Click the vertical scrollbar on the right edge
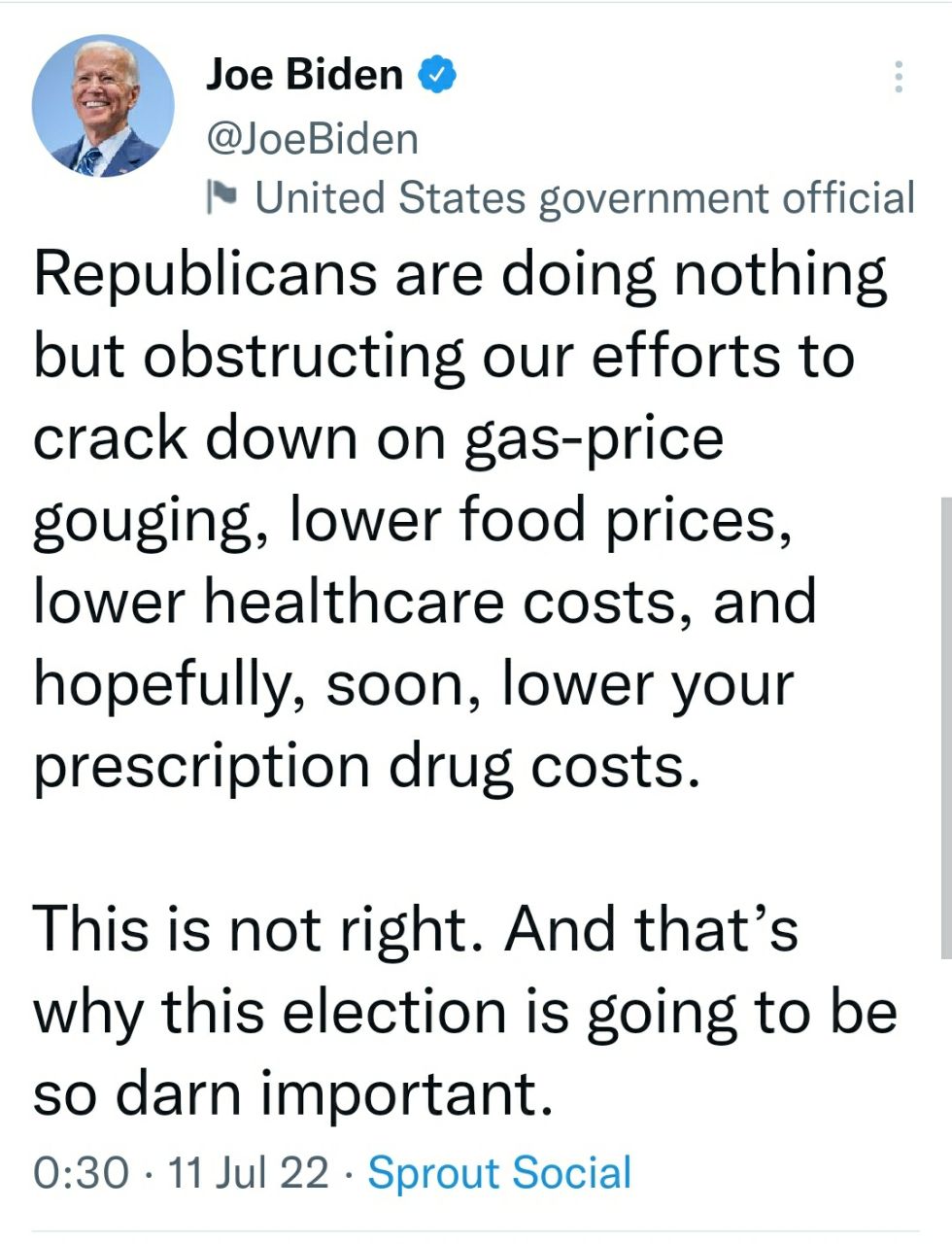 [x=945, y=729]
